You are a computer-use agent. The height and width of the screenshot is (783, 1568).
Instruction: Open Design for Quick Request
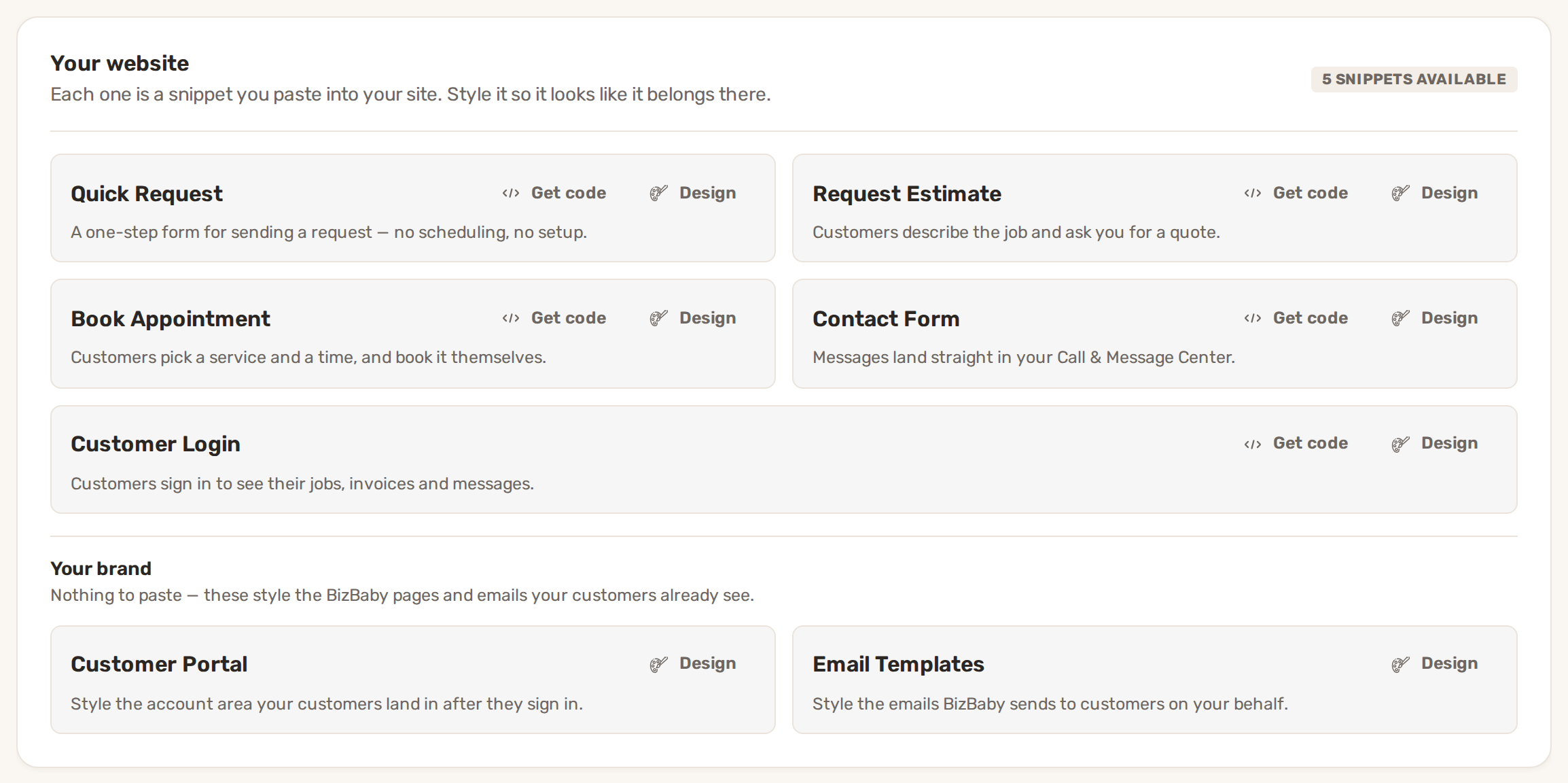coord(692,193)
